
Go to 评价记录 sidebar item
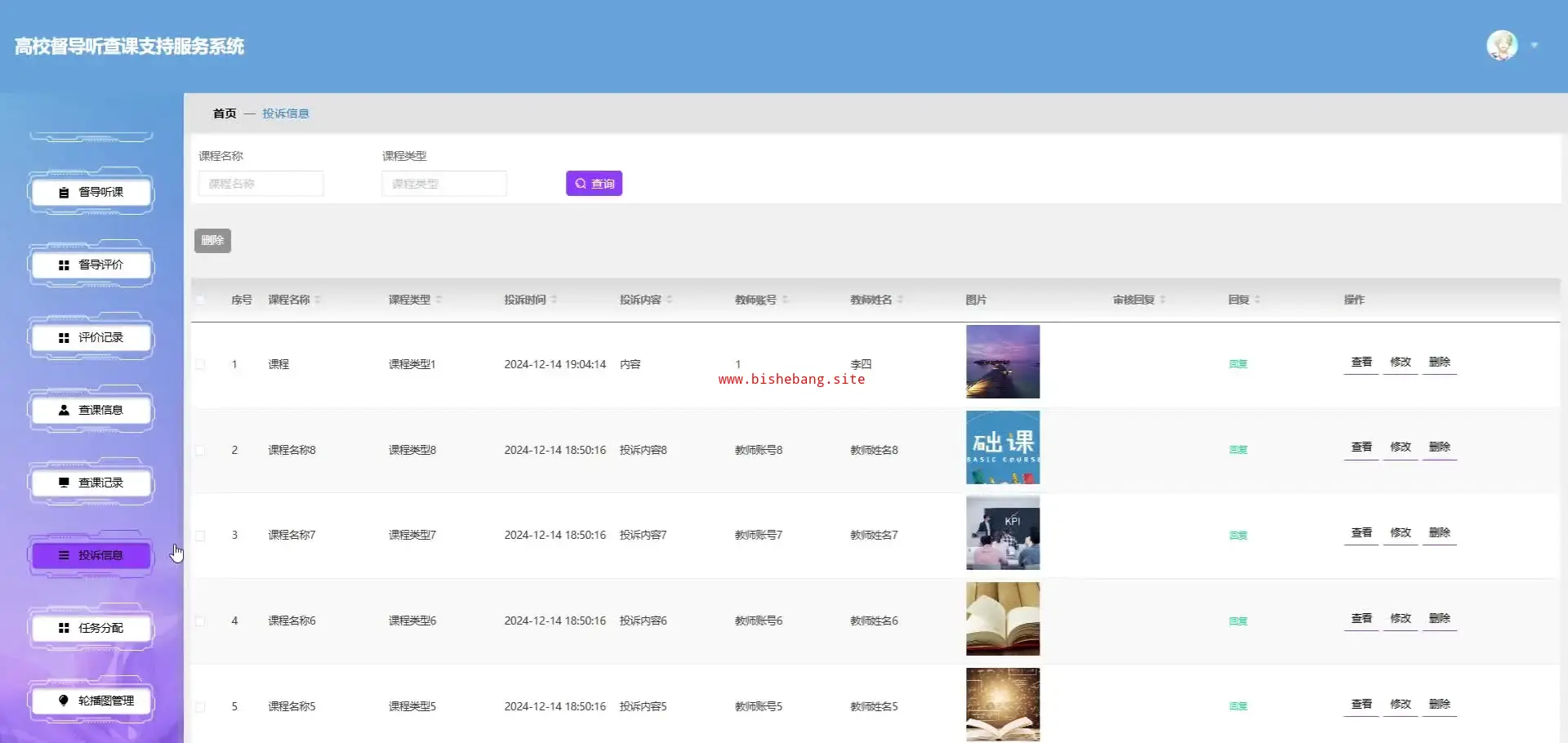click(x=91, y=338)
